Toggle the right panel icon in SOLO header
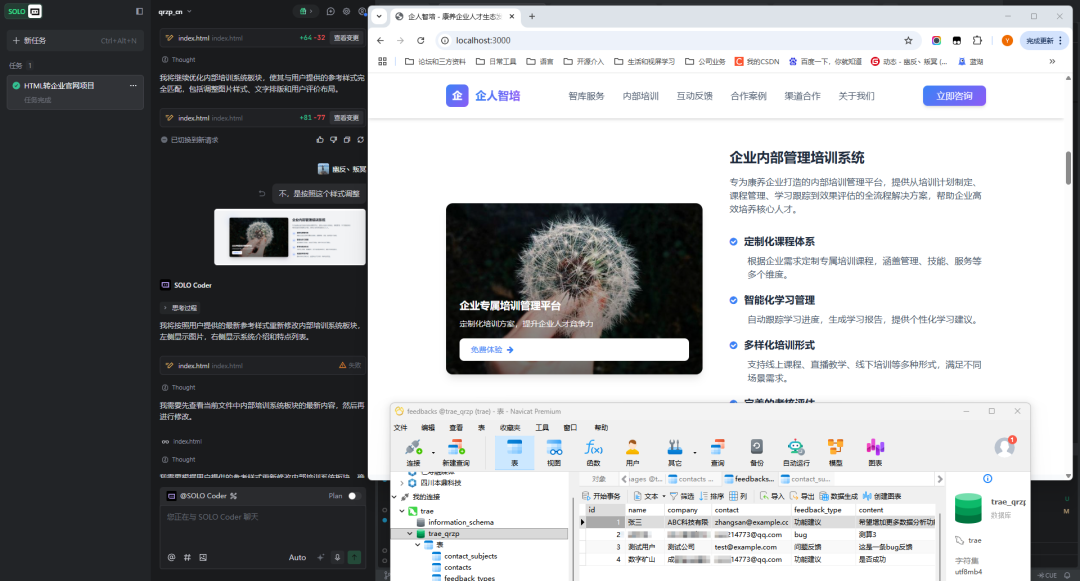1080x581 pixels. click(137, 11)
